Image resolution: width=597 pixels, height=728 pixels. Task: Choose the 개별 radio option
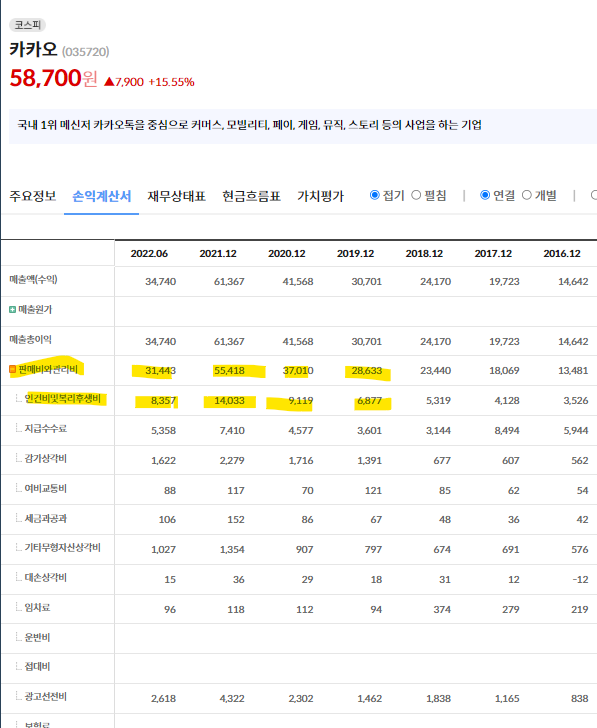[x=526, y=195]
